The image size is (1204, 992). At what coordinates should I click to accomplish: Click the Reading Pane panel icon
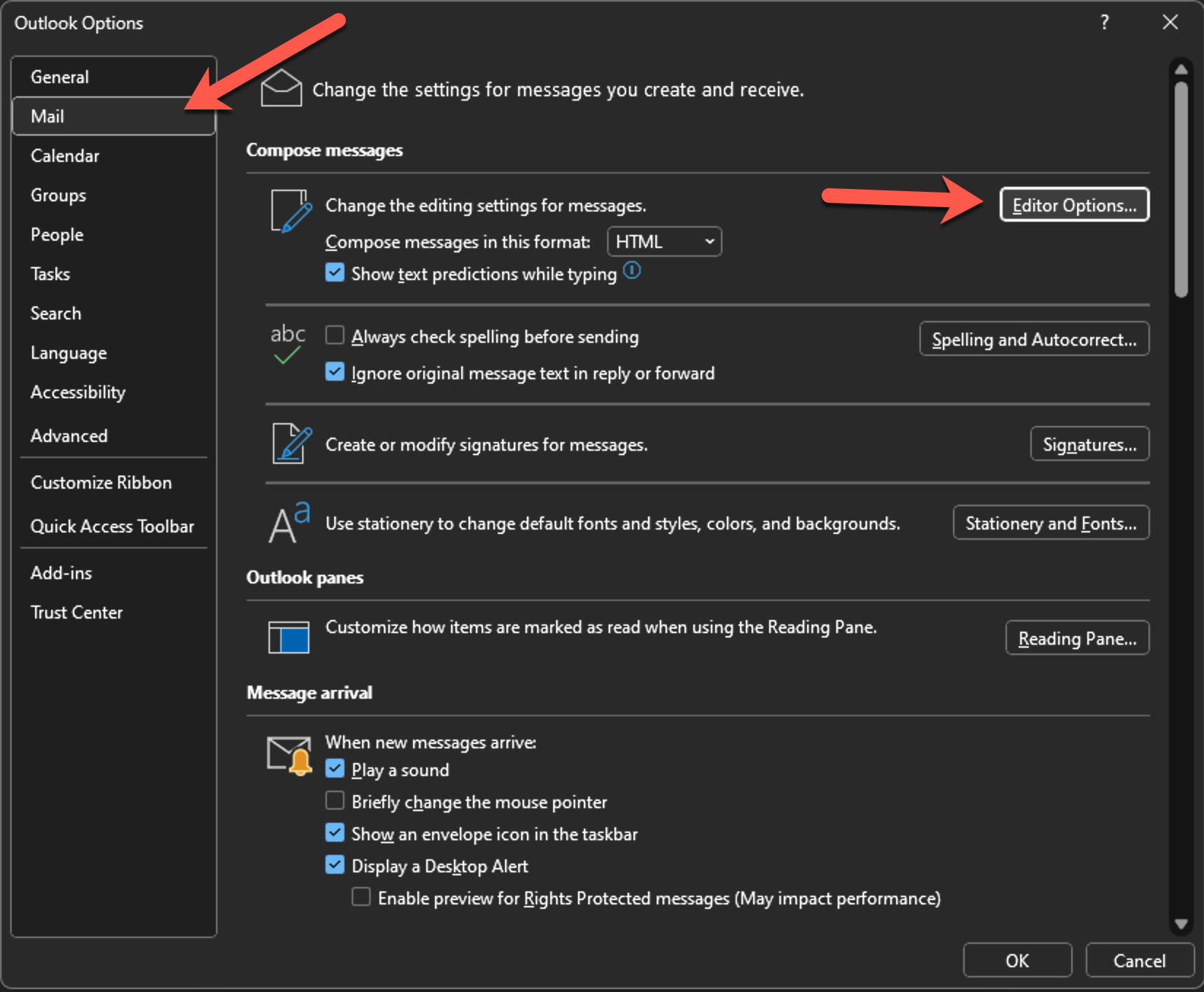(x=288, y=636)
